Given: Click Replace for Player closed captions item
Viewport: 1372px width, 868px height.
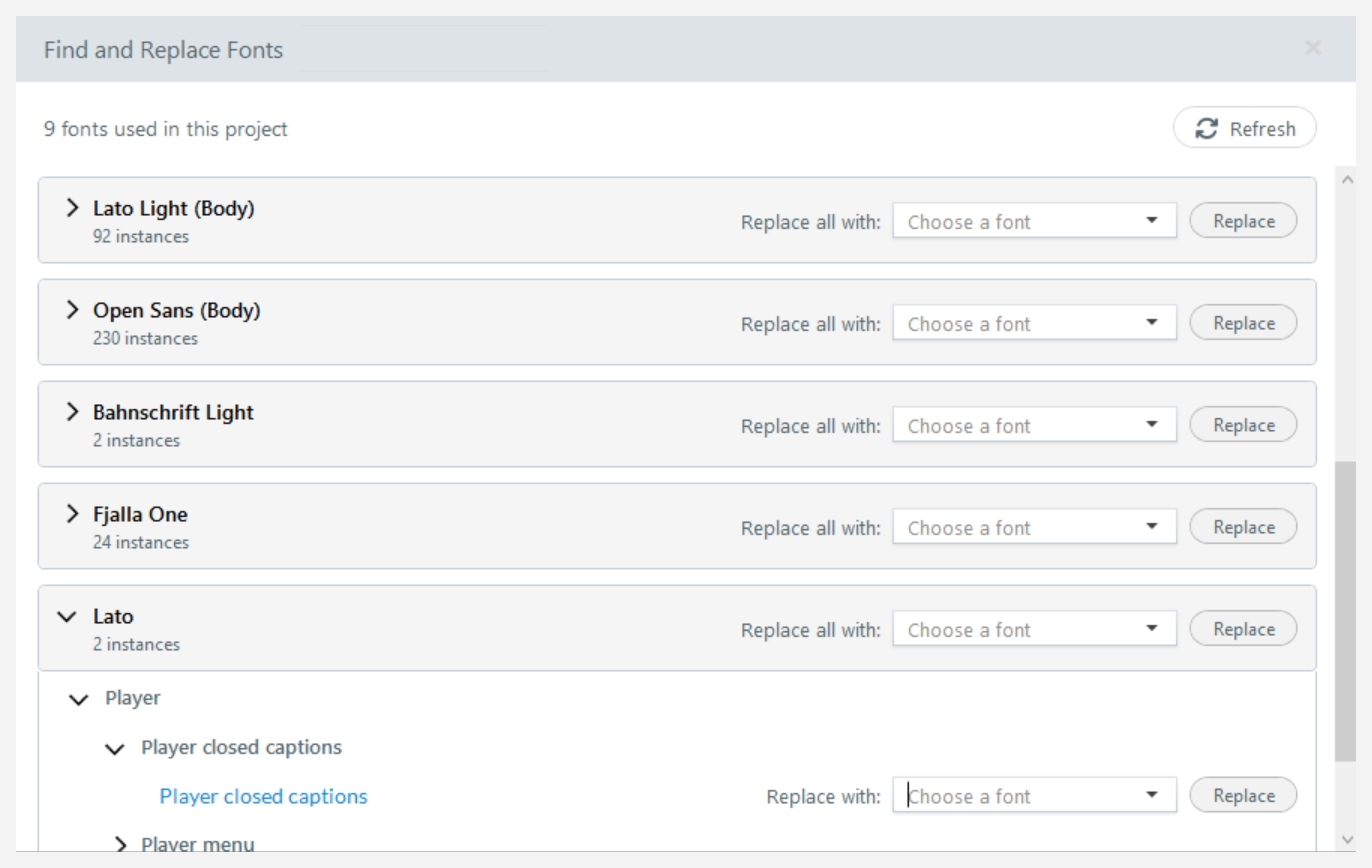Looking at the screenshot, I should 1243,796.
